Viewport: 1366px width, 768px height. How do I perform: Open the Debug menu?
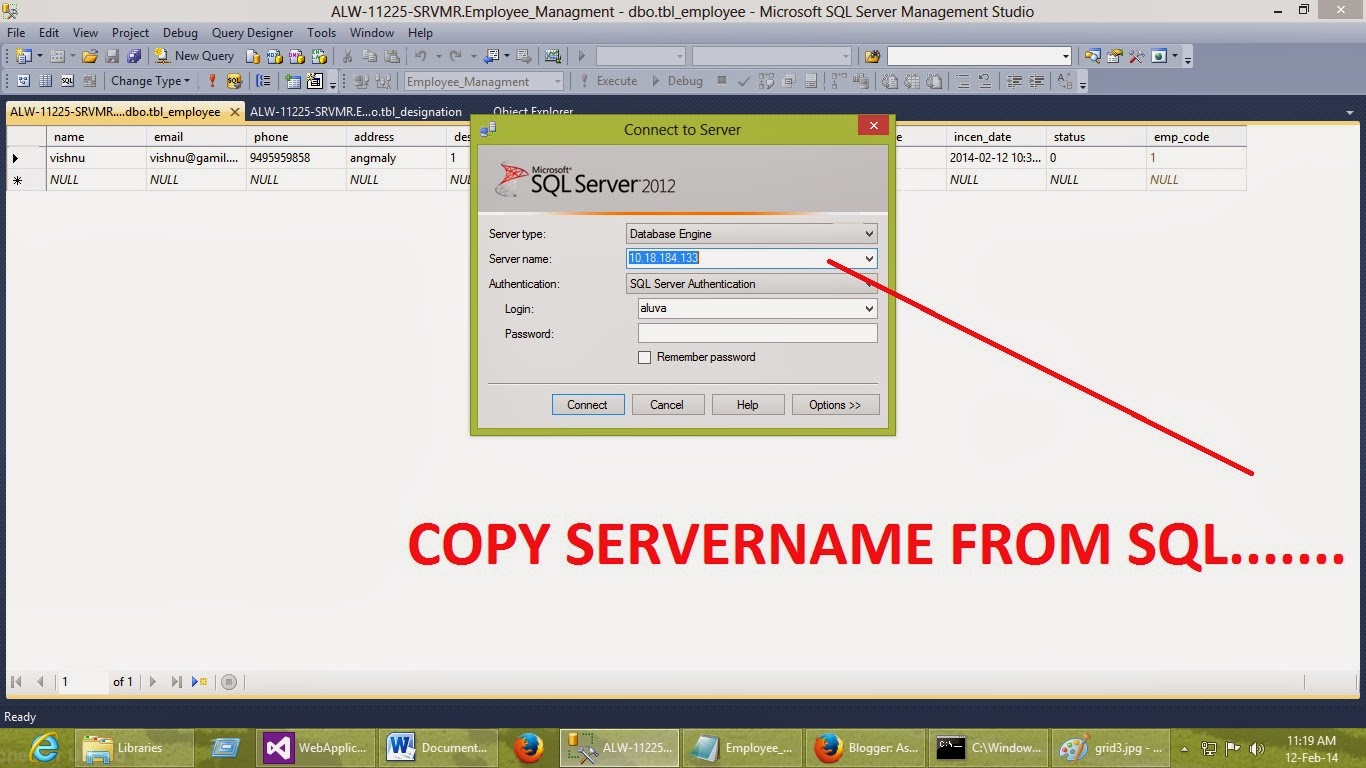click(180, 32)
